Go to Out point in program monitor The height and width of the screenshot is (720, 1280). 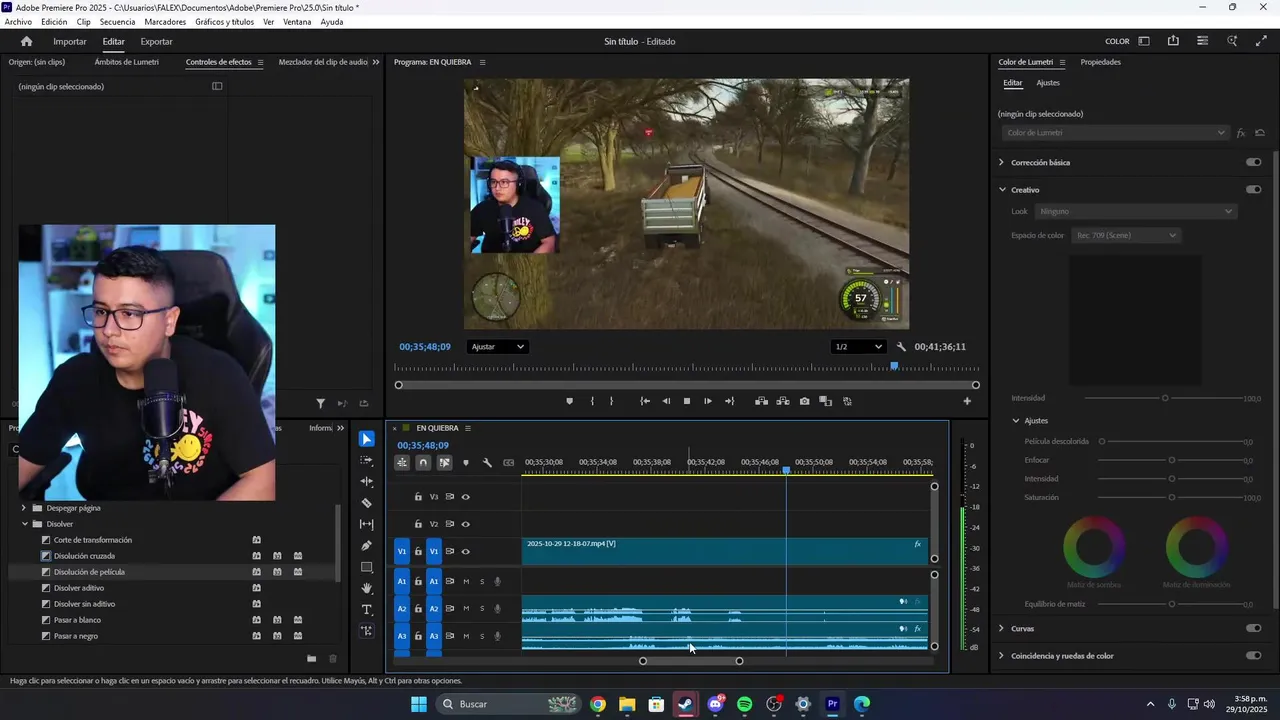pos(729,401)
